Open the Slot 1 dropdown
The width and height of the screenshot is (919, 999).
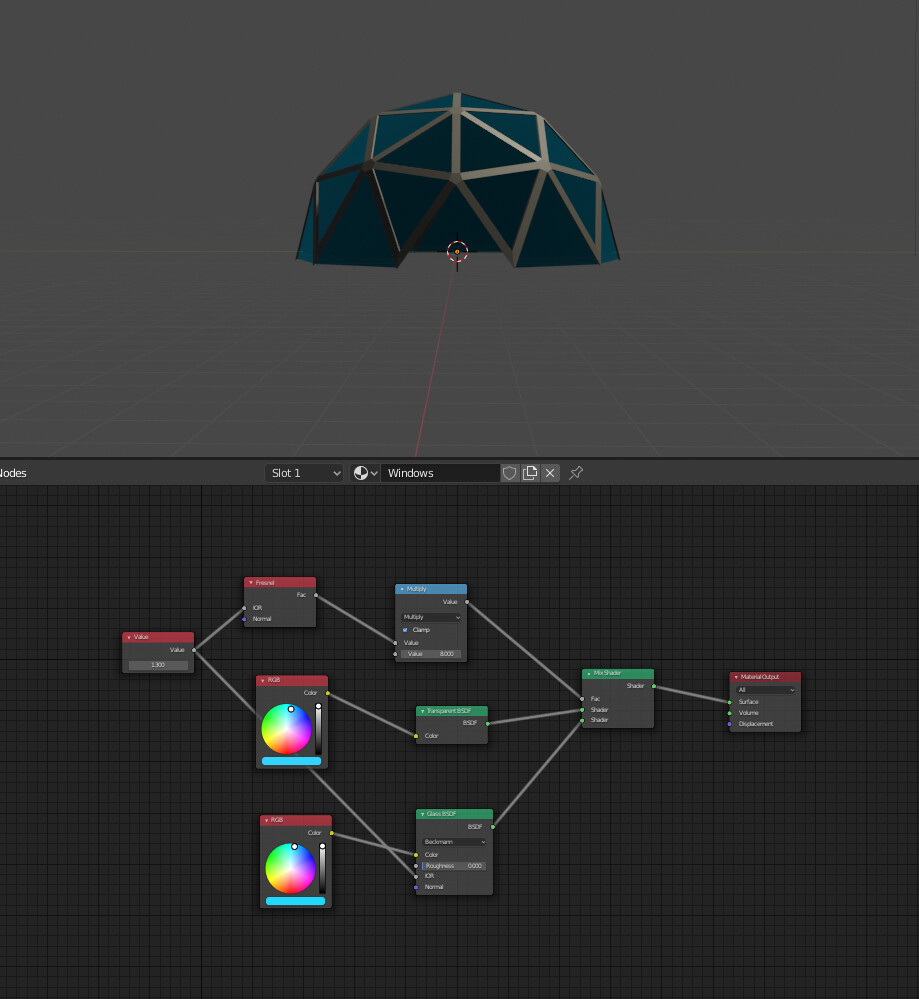[303, 472]
